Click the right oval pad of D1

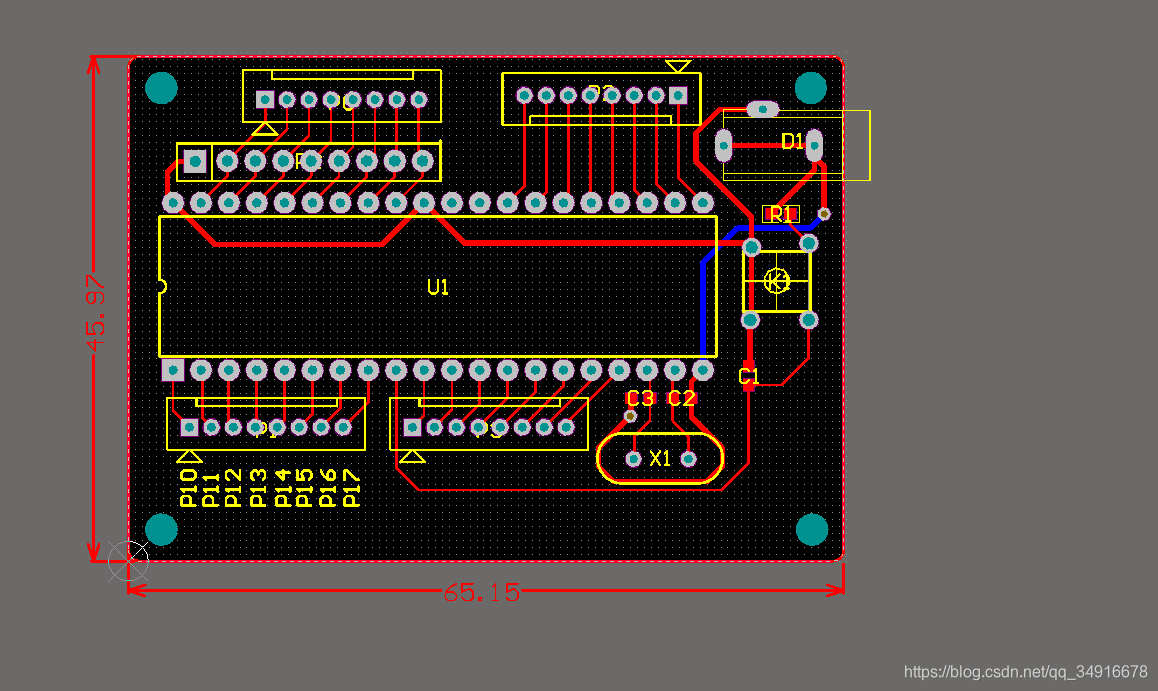(814, 145)
